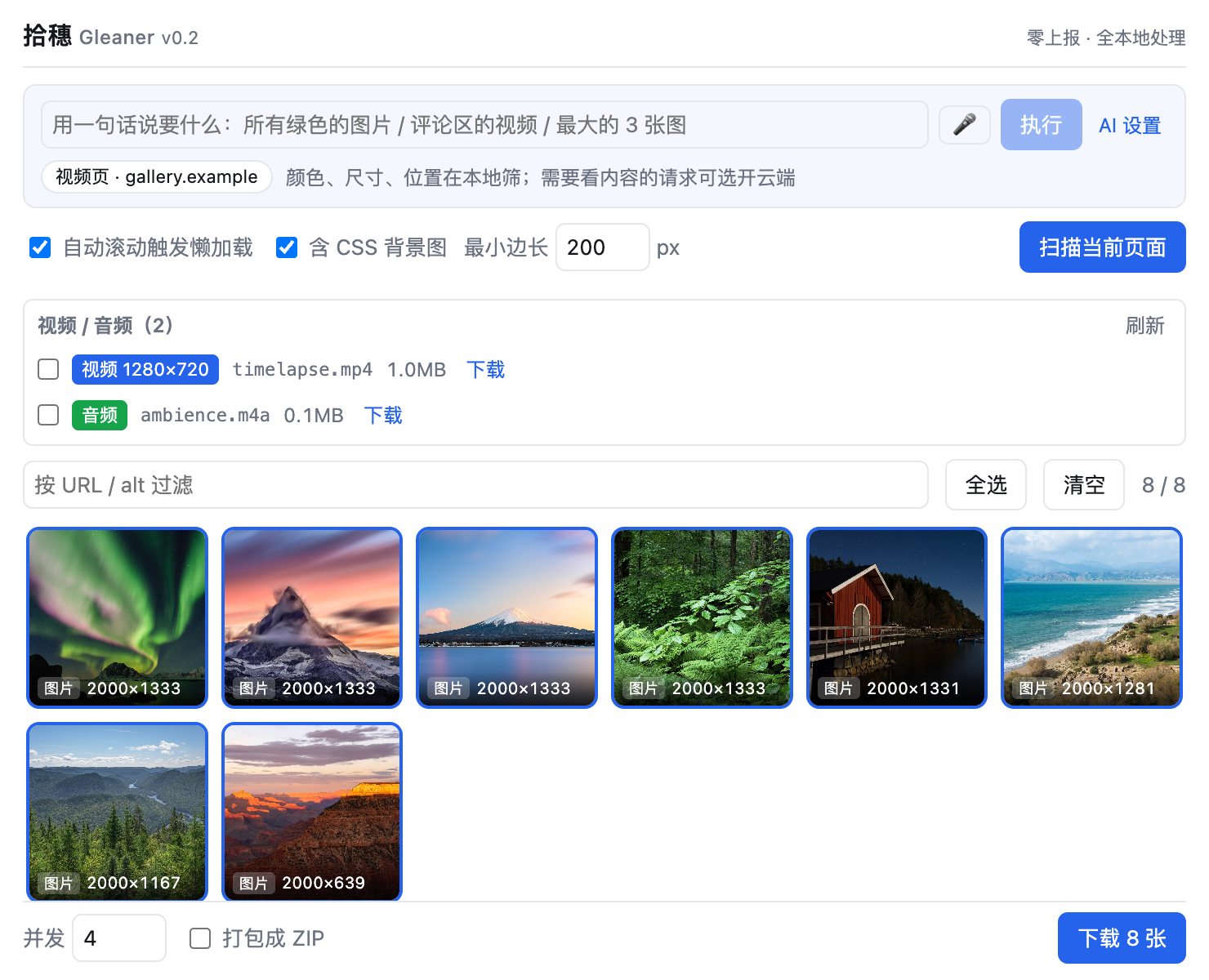Click the 全选 button

pos(986,485)
